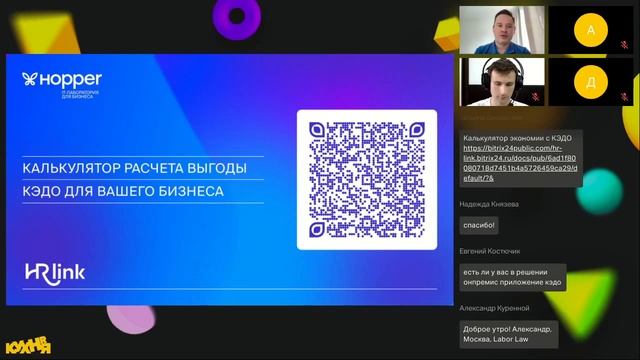Click the participant avatar labeled Д
The image size is (640, 360).
[x=591, y=82]
